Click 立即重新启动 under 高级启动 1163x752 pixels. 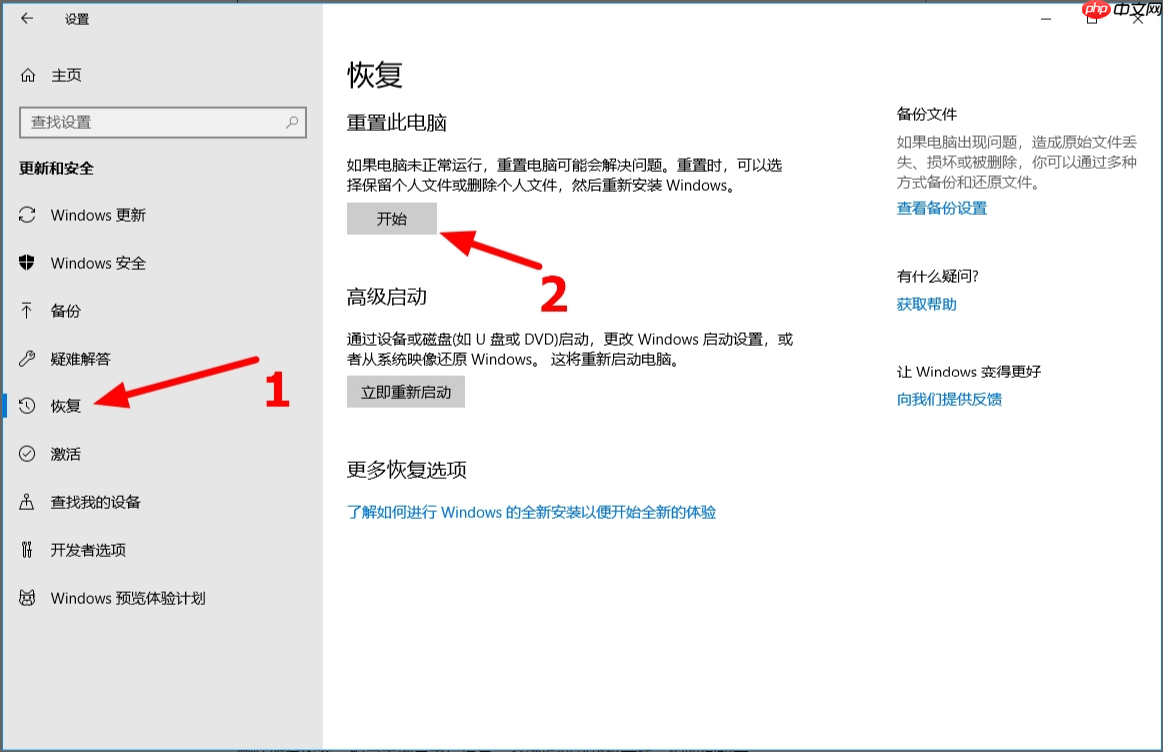click(405, 392)
